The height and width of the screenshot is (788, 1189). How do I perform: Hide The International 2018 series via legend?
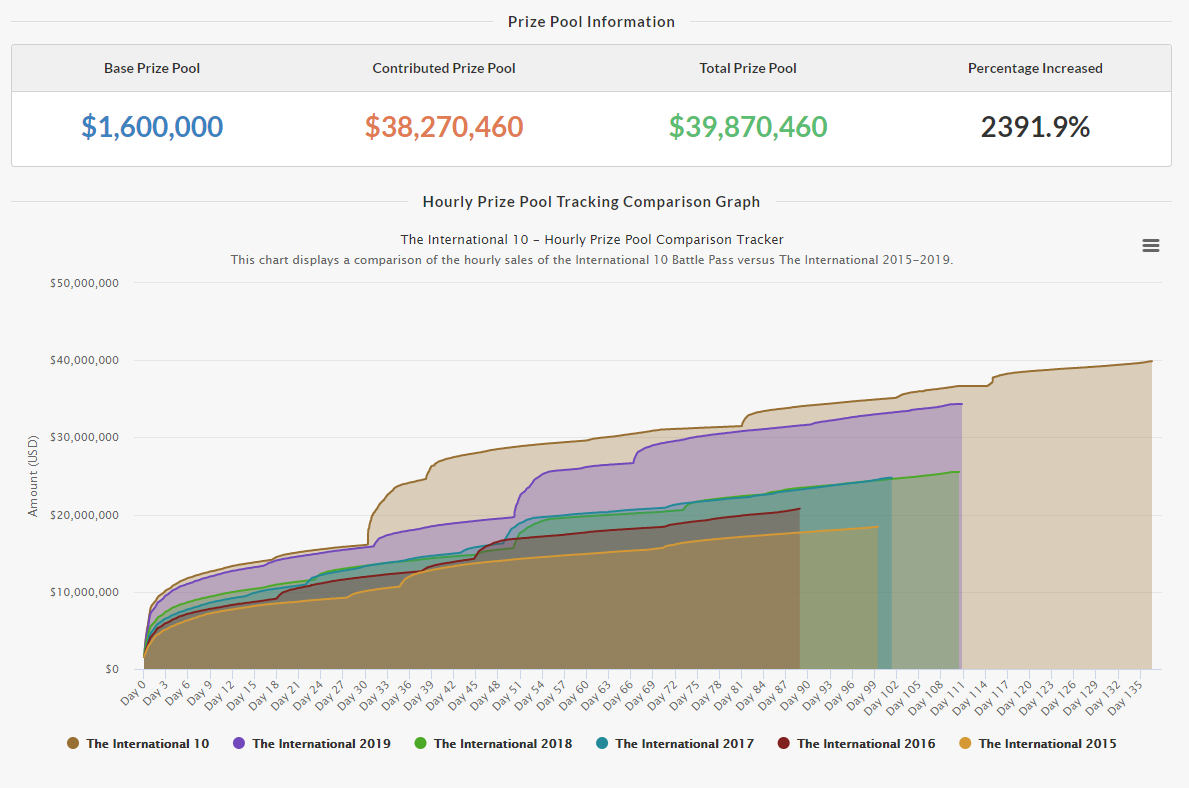[x=493, y=743]
